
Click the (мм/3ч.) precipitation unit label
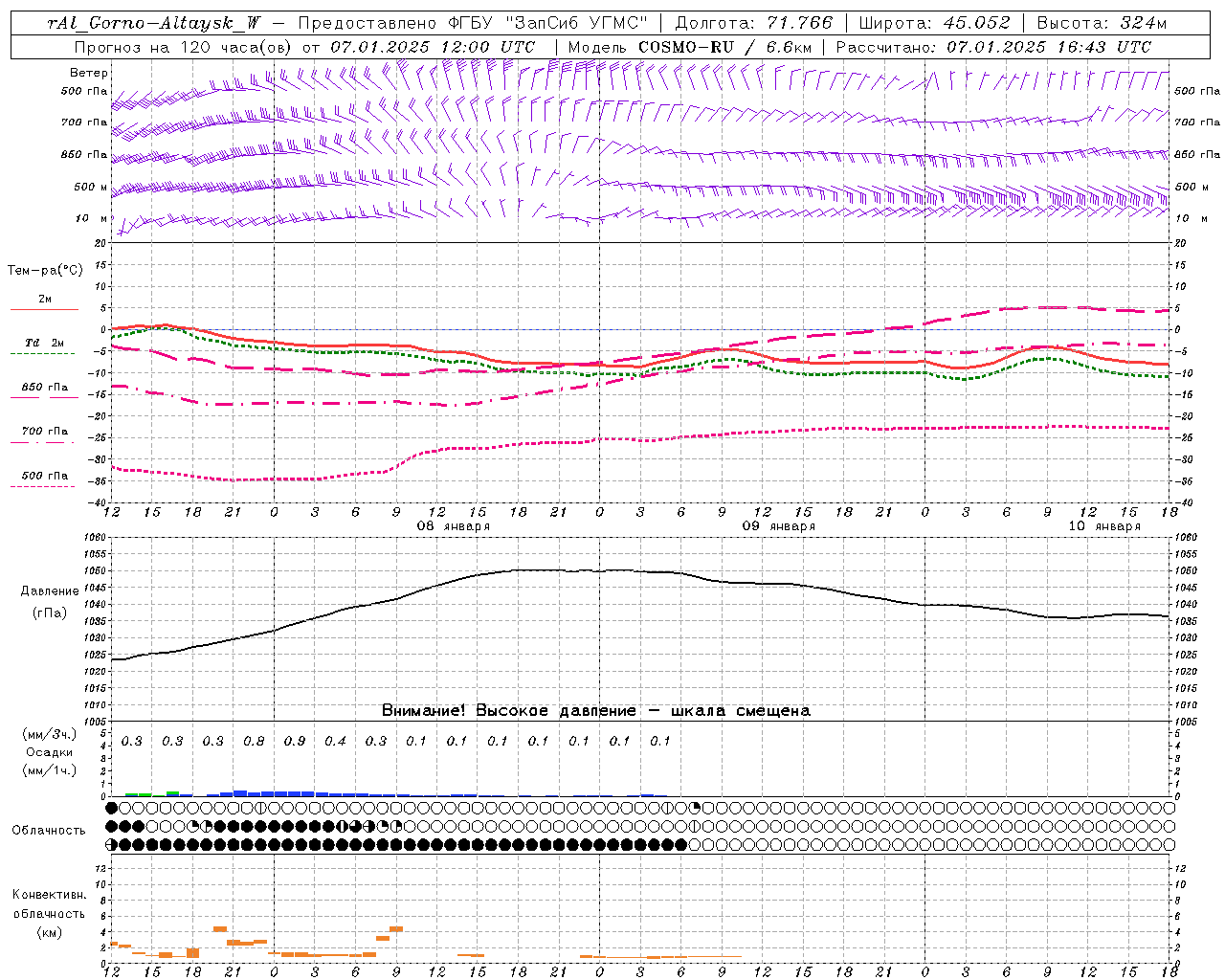[50, 734]
